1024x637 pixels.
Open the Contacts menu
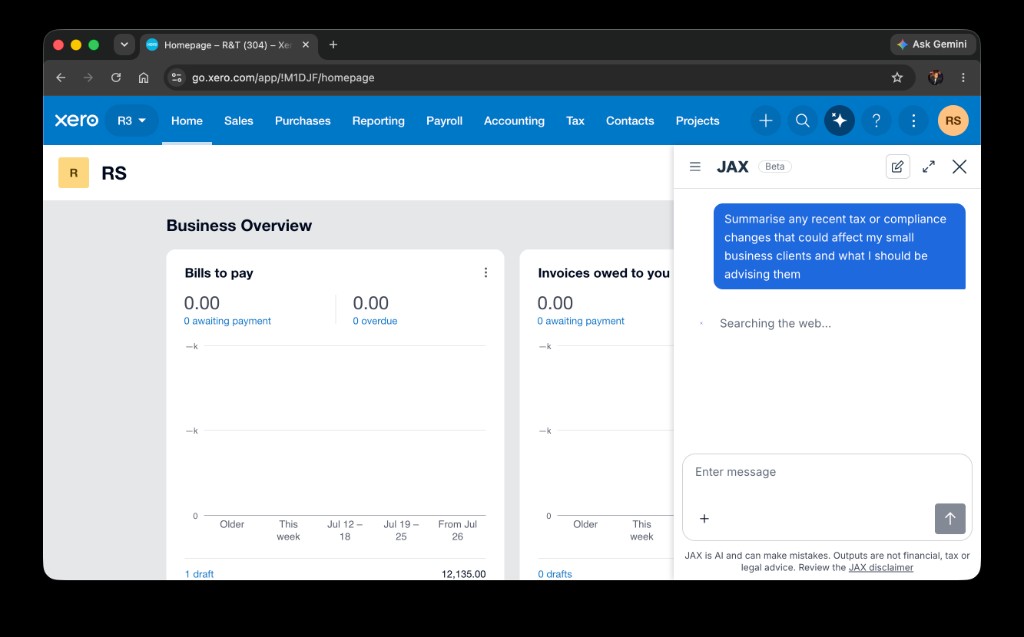click(630, 121)
